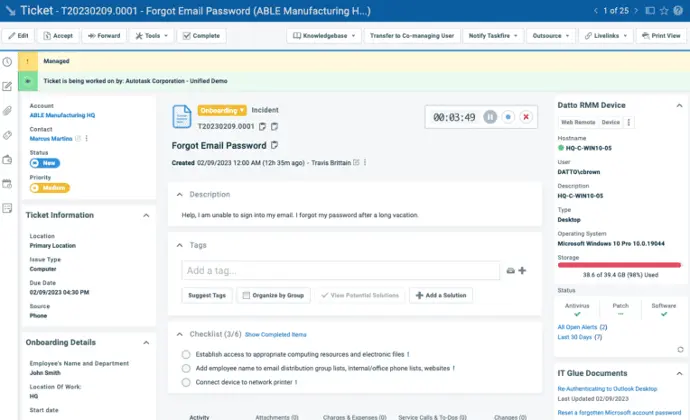690x420 pixels.
Task: Check the Organize by Group checkbox
Action: [x=246, y=295]
